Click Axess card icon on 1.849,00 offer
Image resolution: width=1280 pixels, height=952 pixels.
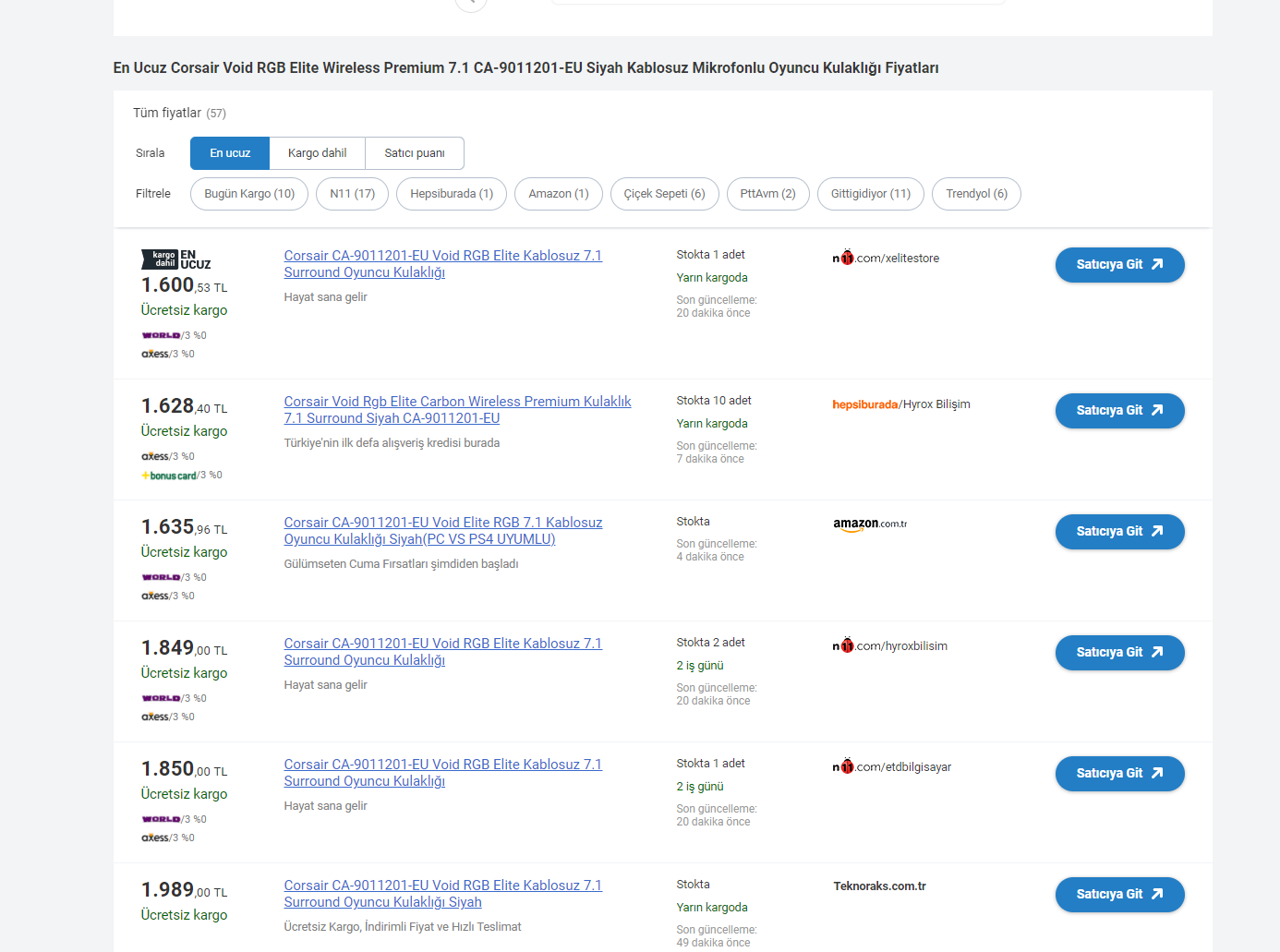[155, 717]
